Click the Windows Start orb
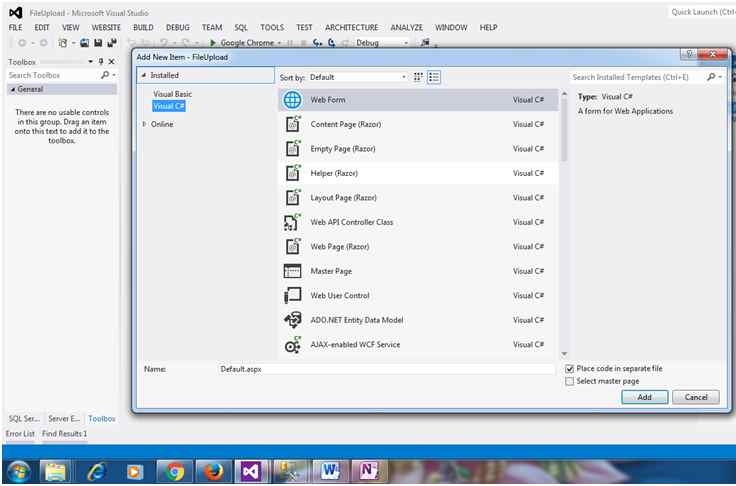The image size is (736, 486). pyautogui.click(x=19, y=471)
